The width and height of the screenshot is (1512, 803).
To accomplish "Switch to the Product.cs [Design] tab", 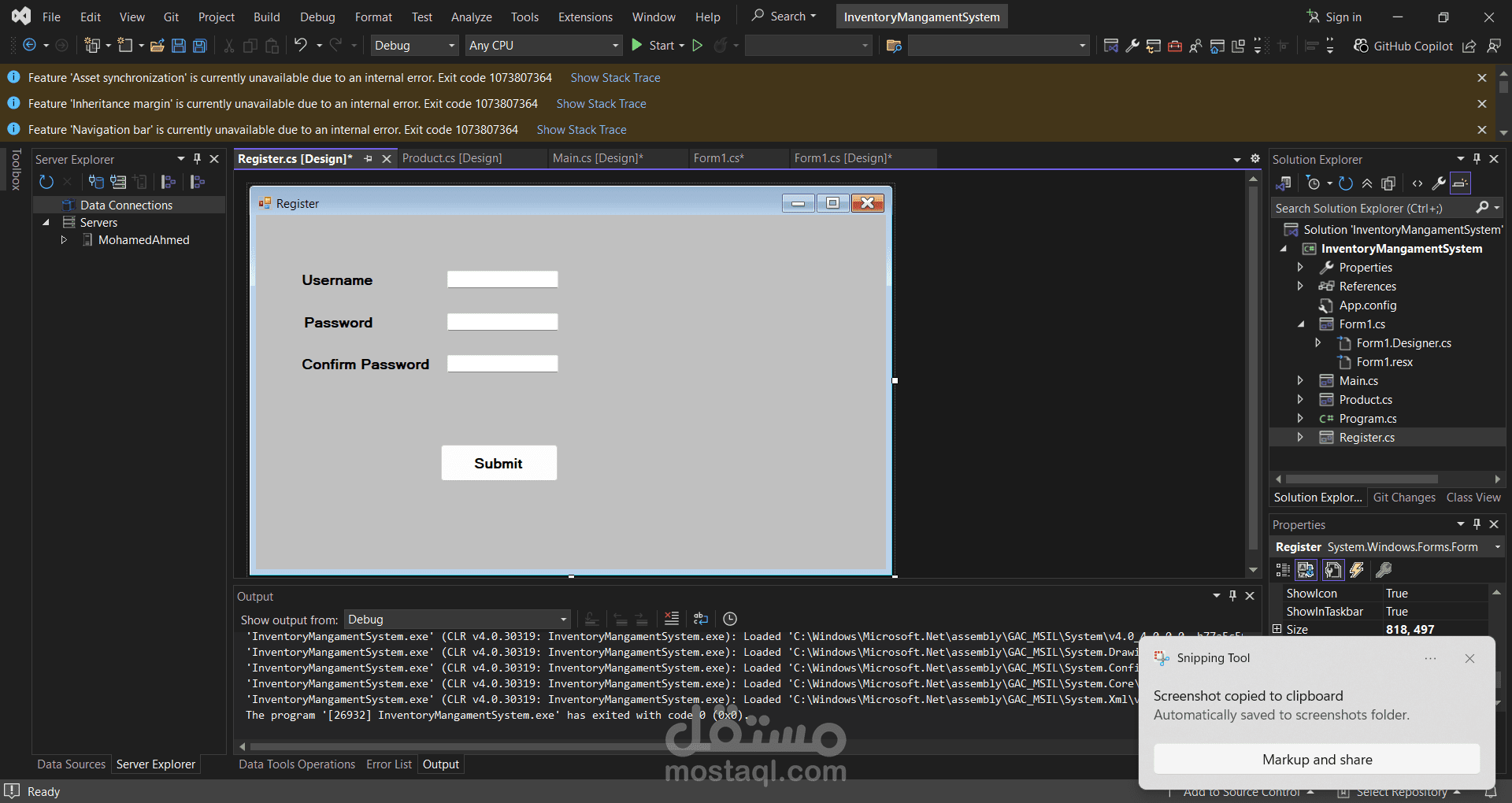I will tap(452, 158).
